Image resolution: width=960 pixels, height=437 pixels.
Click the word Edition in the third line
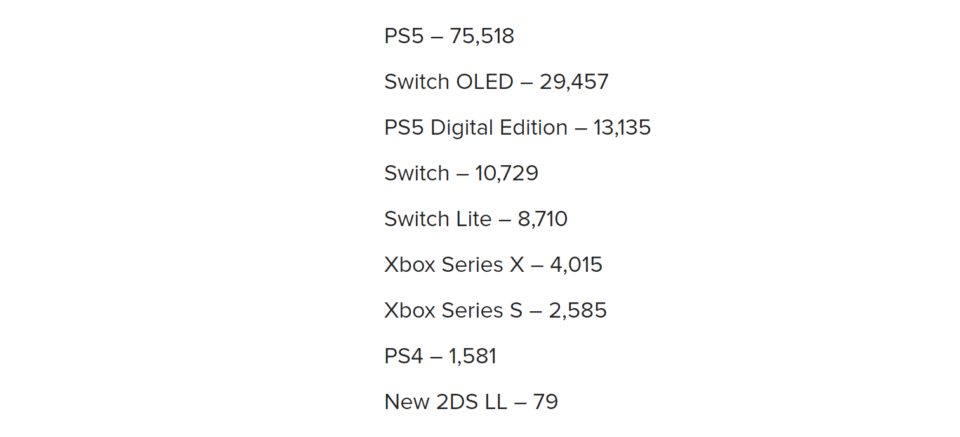(x=533, y=127)
